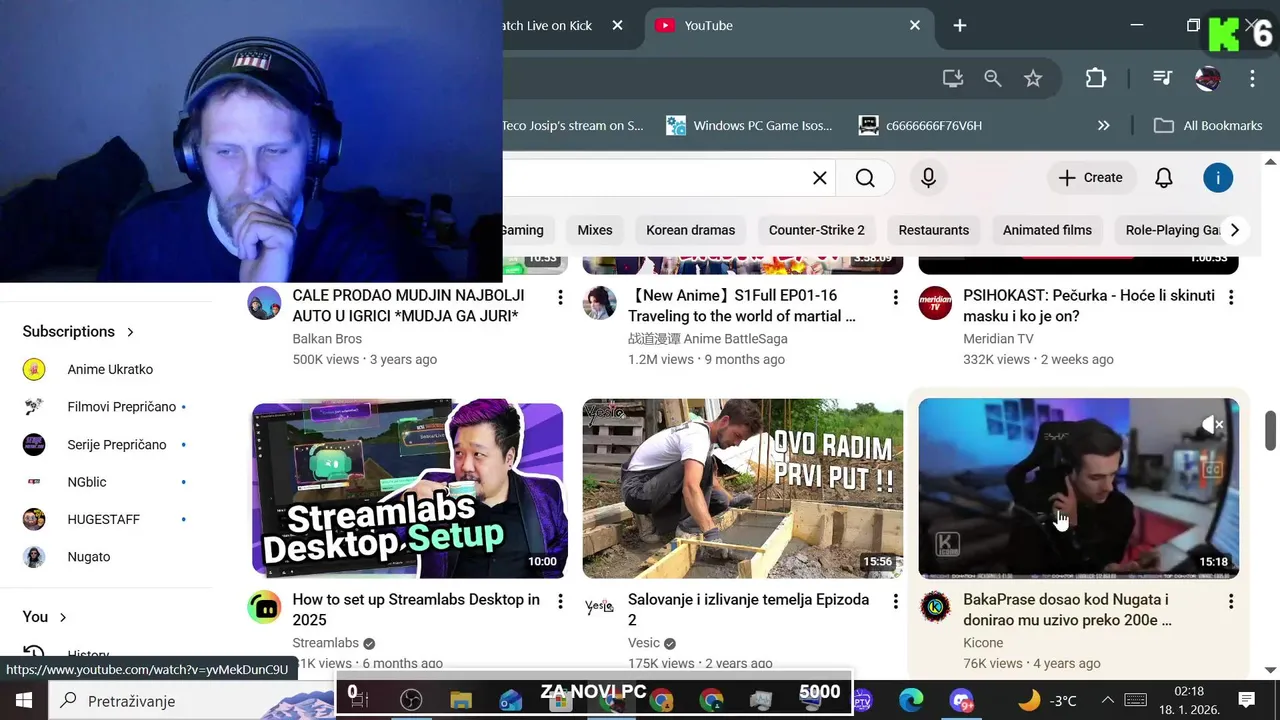Open options for BakaPrase video
Image resolution: width=1280 pixels, height=720 pixels.
click(1231, 601)
